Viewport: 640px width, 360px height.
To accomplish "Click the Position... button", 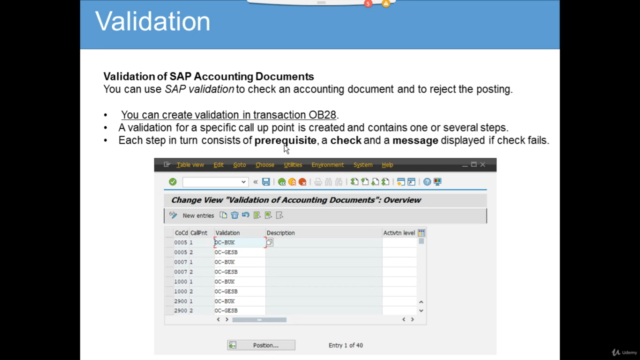I will (x=261, y=345).
